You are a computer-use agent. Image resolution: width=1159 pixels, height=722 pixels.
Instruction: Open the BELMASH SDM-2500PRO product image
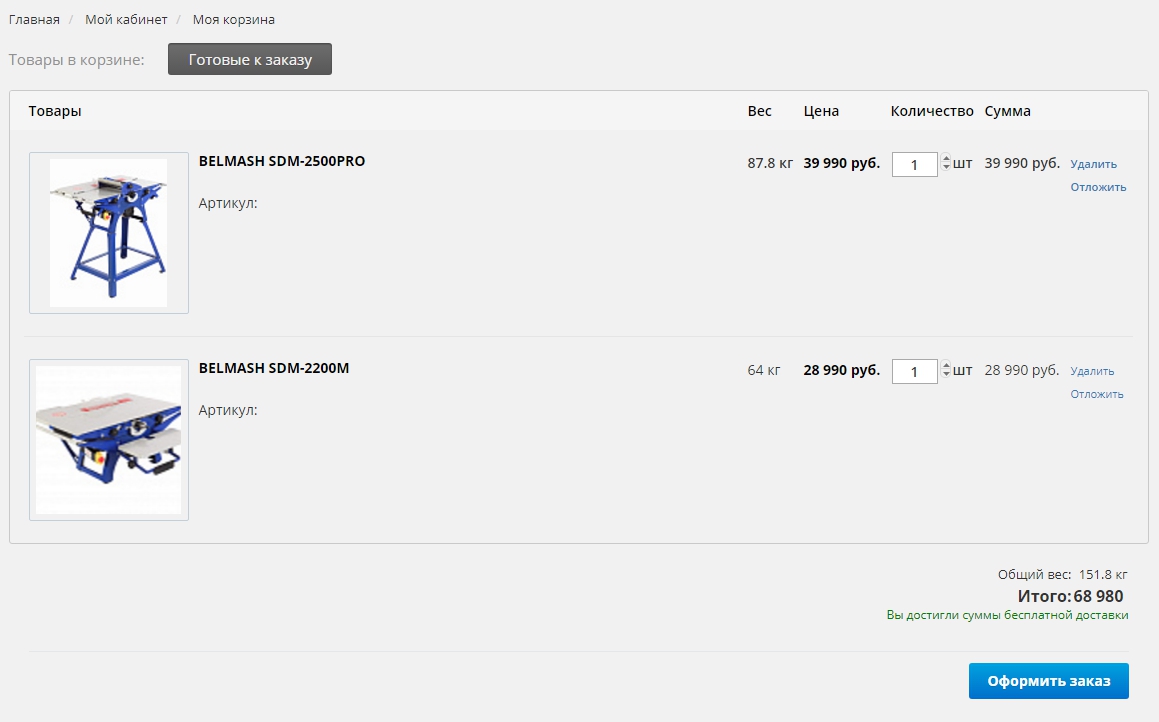109,233
